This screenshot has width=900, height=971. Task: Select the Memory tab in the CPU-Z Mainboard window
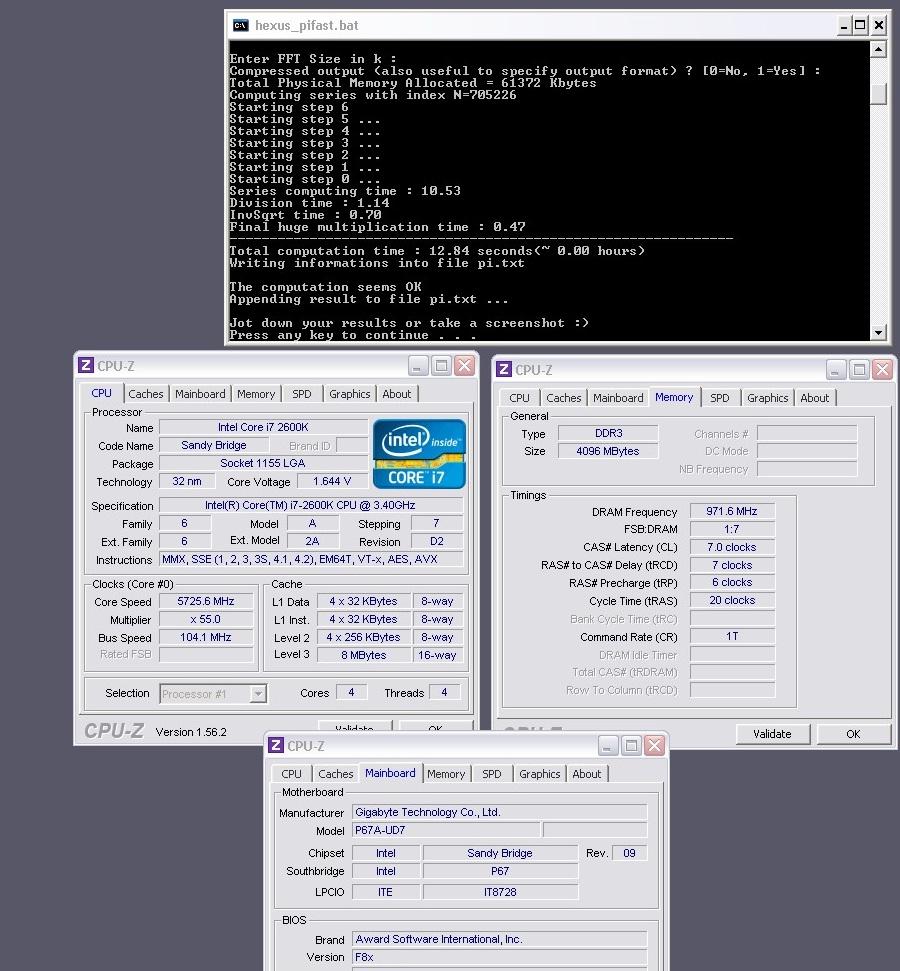point(446,773)
